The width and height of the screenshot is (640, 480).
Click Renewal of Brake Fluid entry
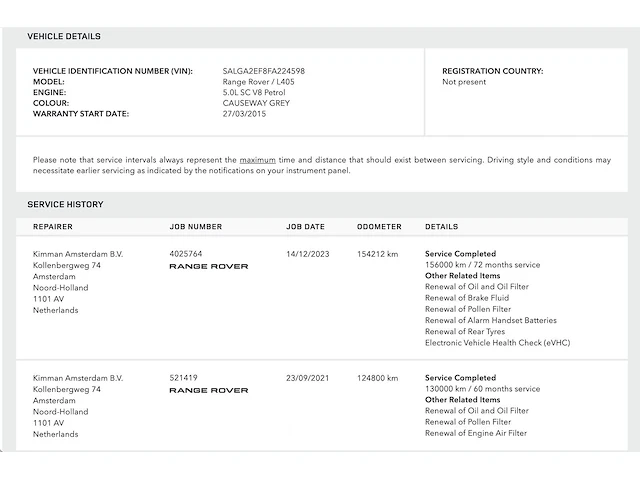[467, 298]
